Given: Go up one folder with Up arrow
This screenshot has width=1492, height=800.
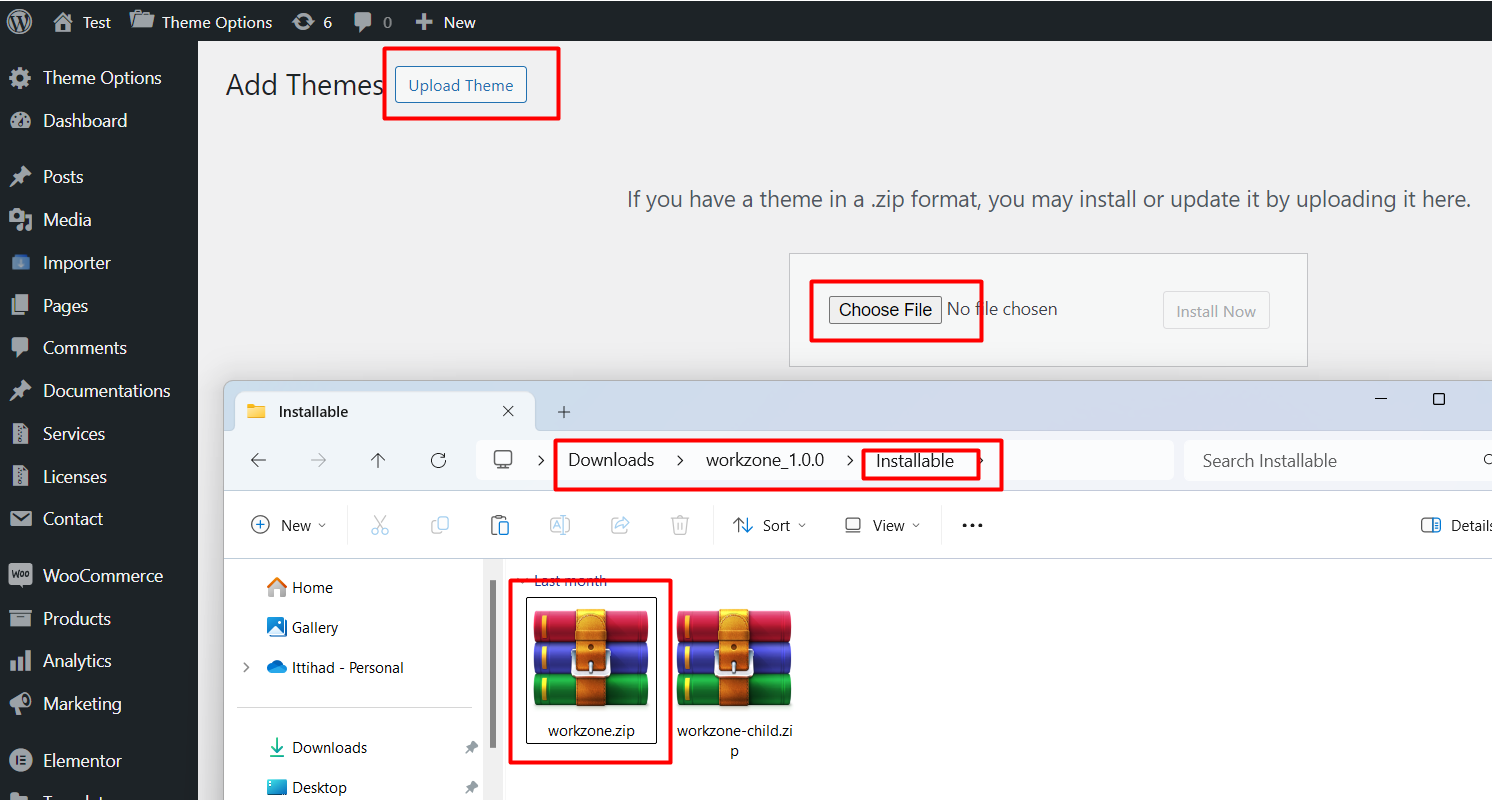Looking at the screenshot, I should [378, 460].
